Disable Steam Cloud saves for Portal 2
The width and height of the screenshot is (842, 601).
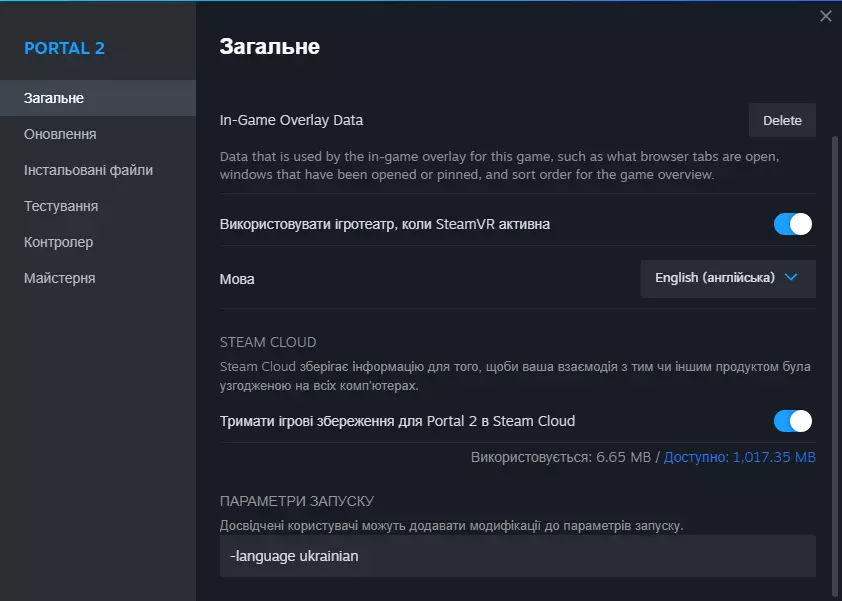pyautogui.click(x=793, y=421)
